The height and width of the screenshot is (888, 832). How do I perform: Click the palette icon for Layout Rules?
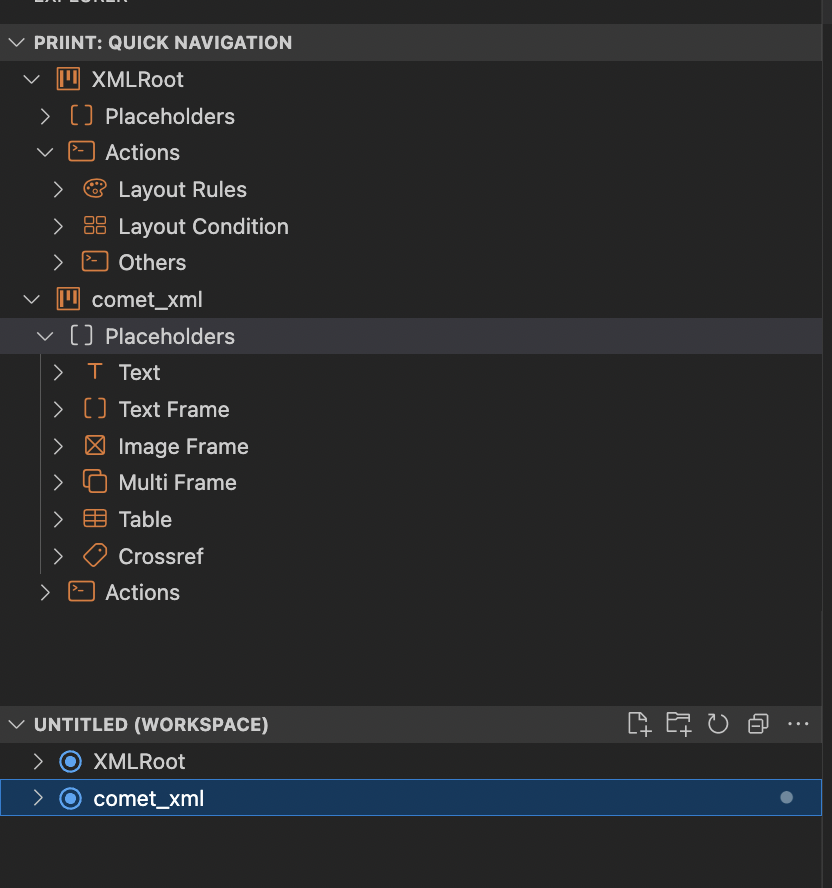95,189
